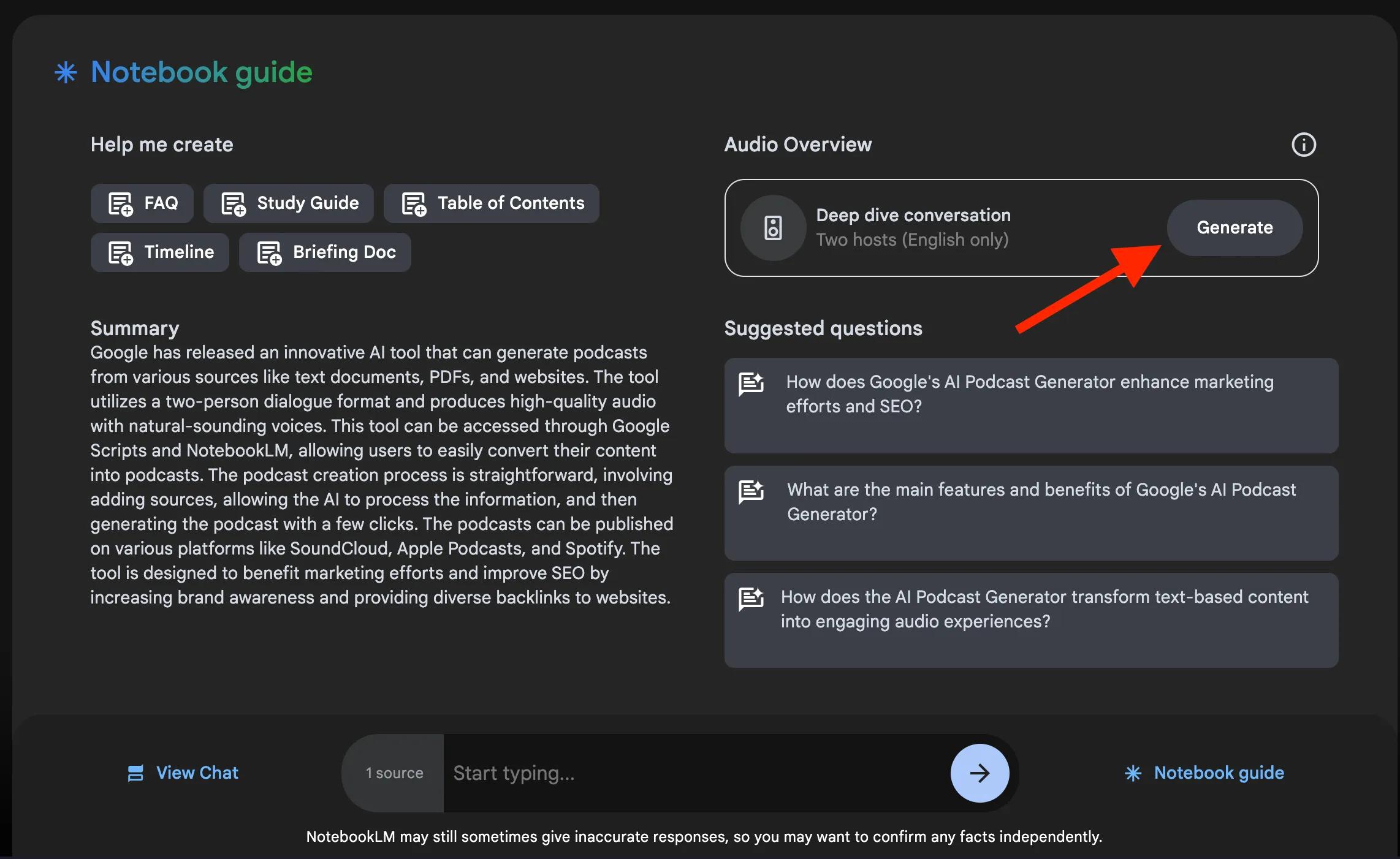This screenshot has width=1400, height=859.
Task: Ask about main features and benefits question
Action: [x=1031, y=513]
